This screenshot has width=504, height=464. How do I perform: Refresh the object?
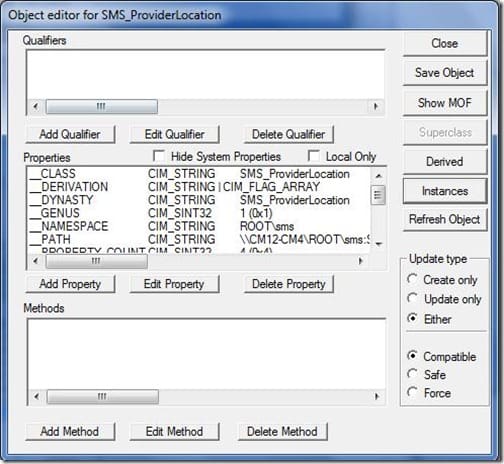[x=445, y=219]
